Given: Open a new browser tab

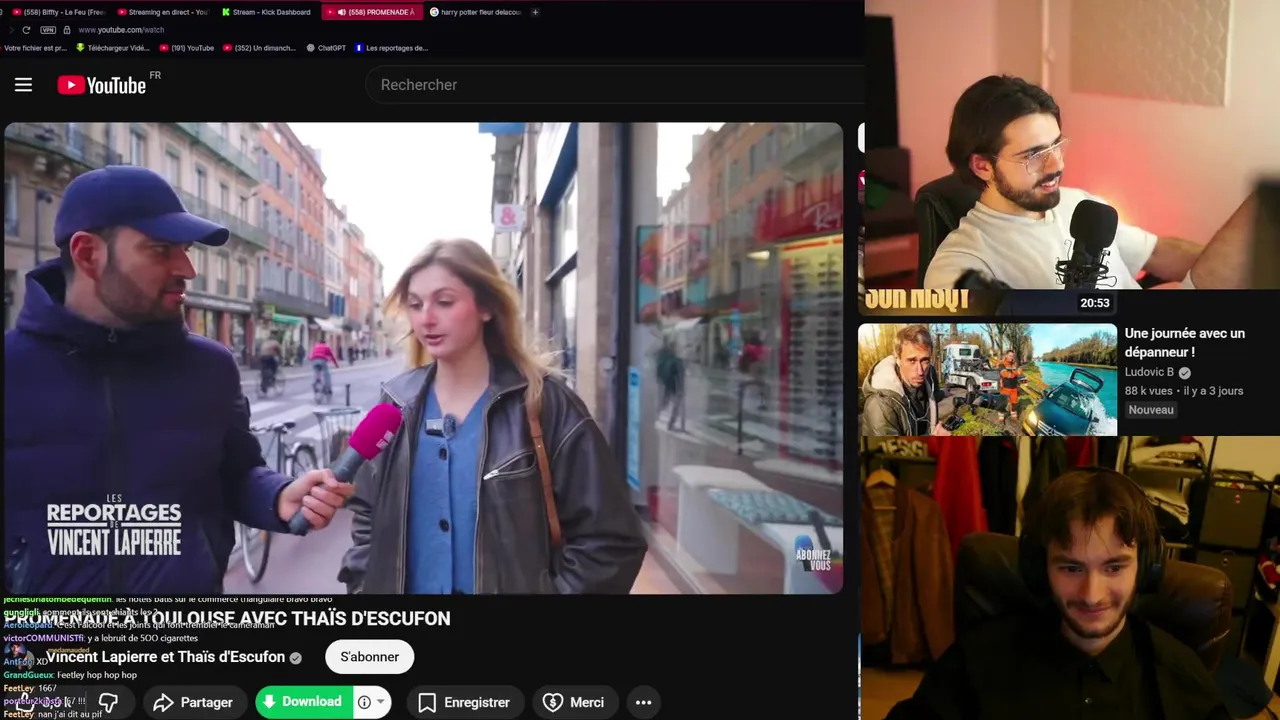Looking at the screenshot, I should pos(535,12).
